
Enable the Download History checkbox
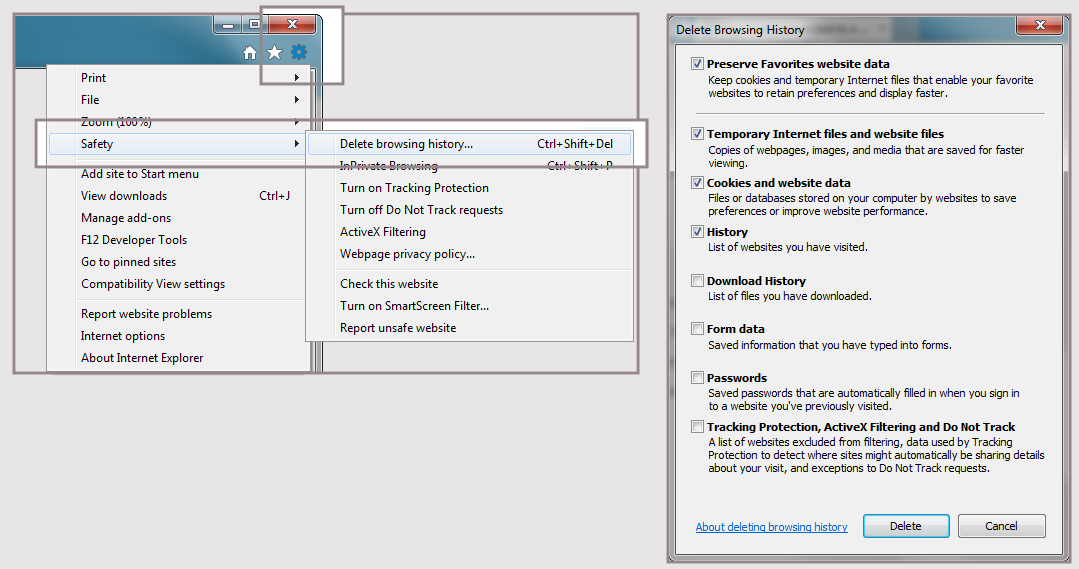pos(697,281)
